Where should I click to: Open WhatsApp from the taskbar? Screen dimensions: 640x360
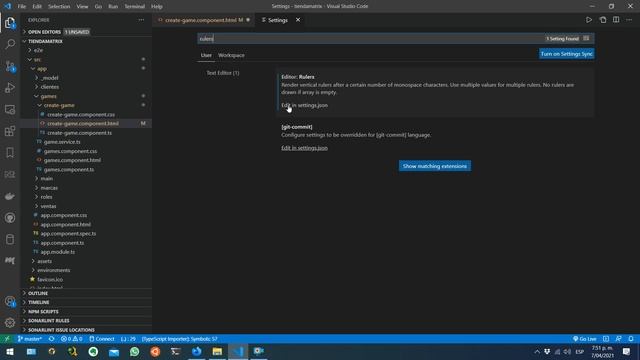pyautogui.click(x=135, y=351)
